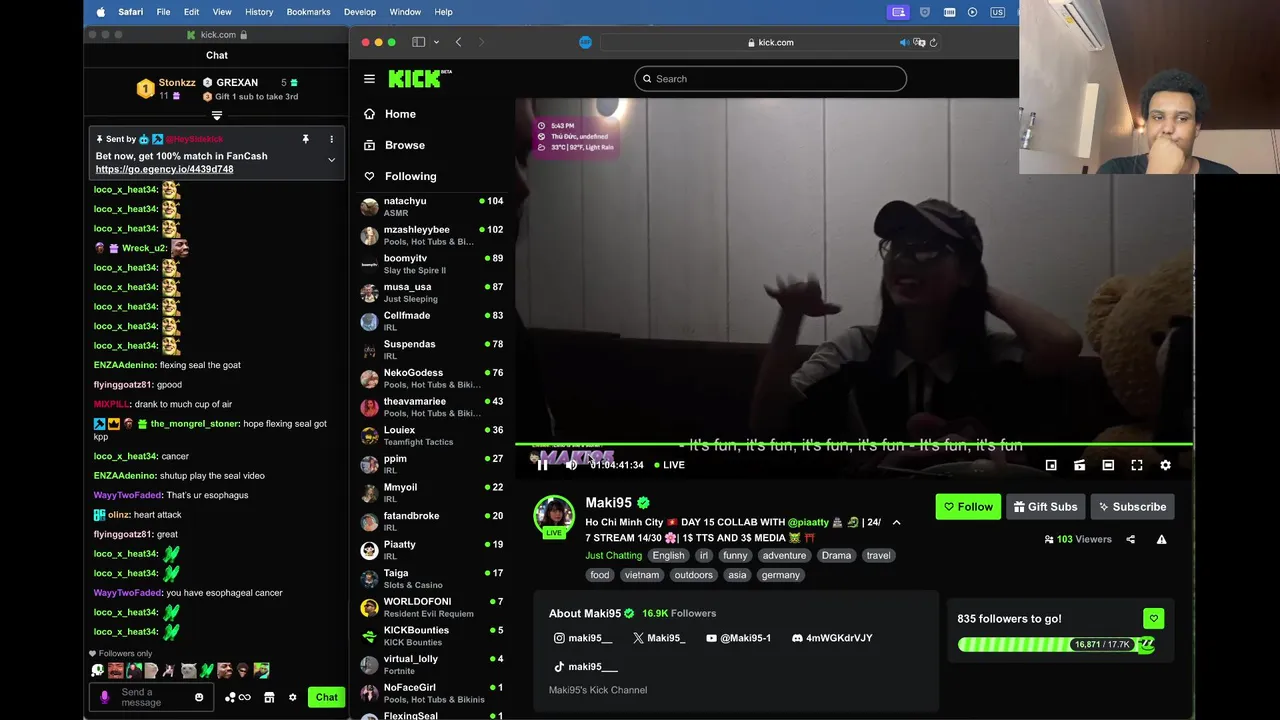Click Stonkzz on the leaderboard
The width and height of the screenshot is (1280, 720).
click(x=177, y=83)
